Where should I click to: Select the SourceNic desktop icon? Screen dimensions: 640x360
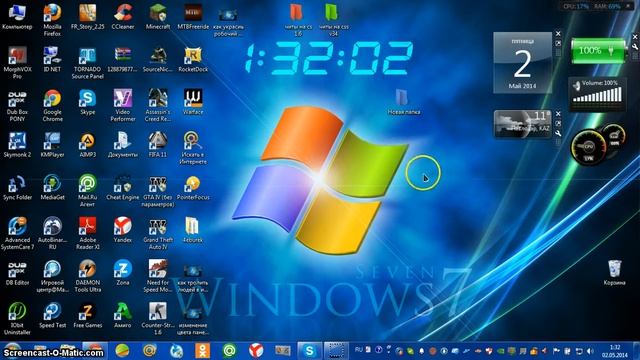pyautogui.click(x=158, y=59)
